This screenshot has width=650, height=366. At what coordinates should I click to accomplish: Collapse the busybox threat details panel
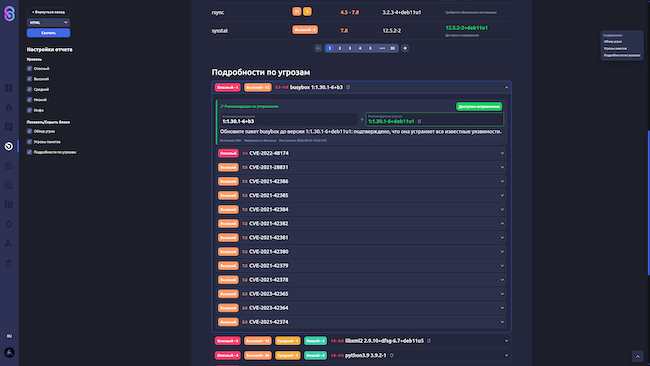pos(506,87)
